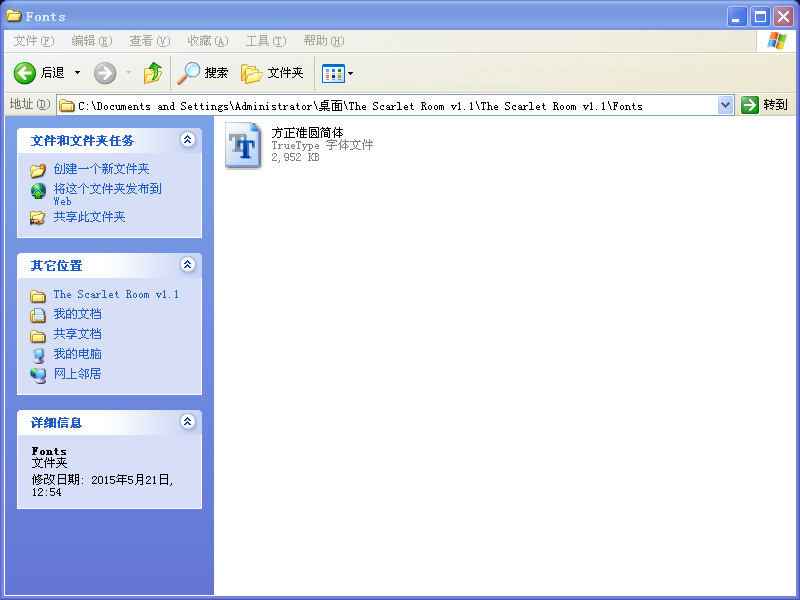Click 将这个文件夹发布到 Web link

108,194
